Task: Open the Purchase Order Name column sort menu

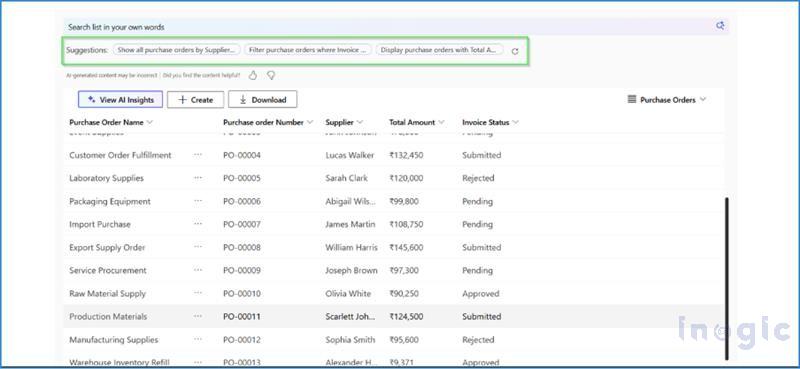Action: point(149,122)
